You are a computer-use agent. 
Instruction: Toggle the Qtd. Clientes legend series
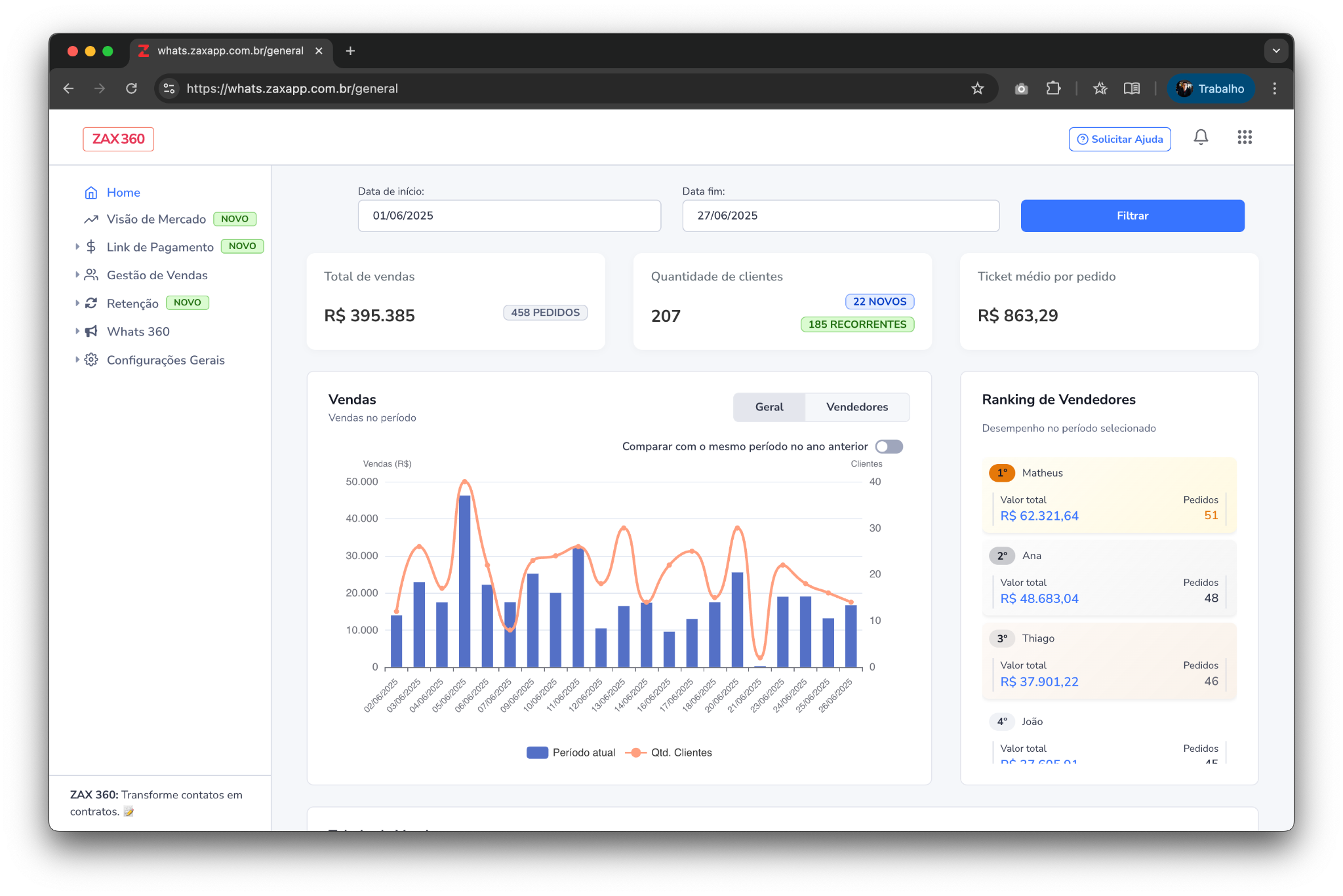pos(669,752)
